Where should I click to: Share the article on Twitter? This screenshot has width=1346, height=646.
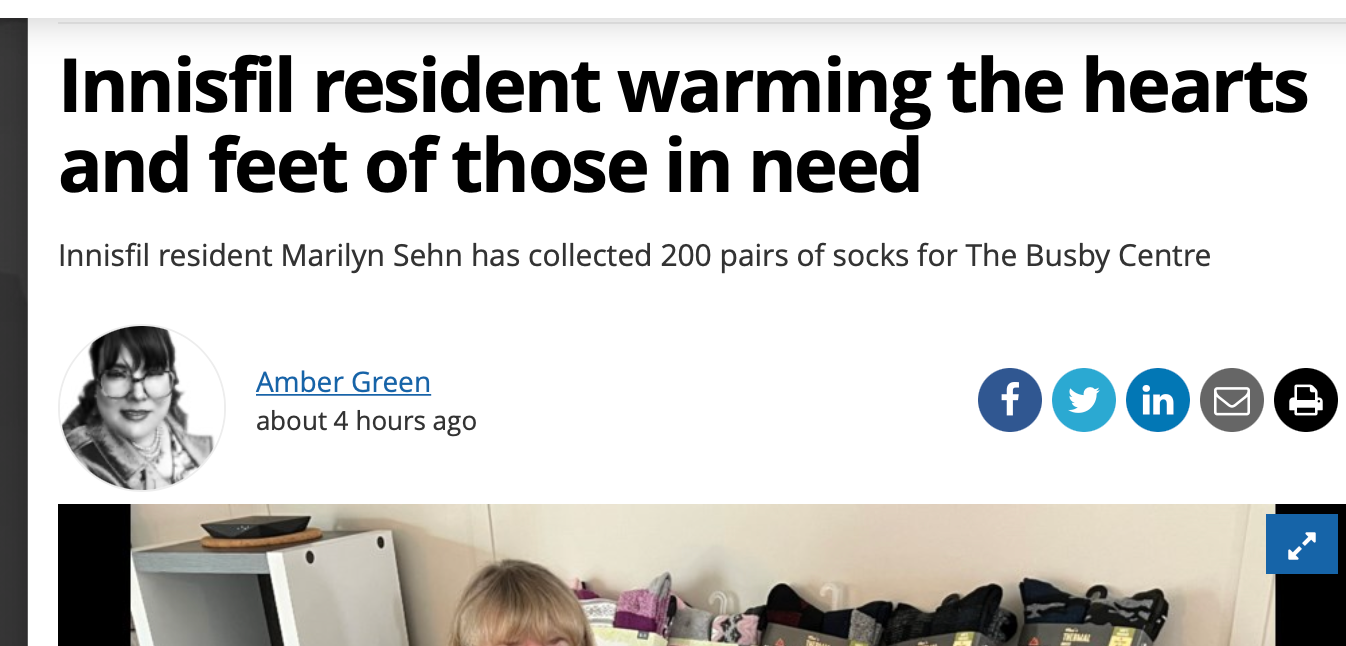1083,400
